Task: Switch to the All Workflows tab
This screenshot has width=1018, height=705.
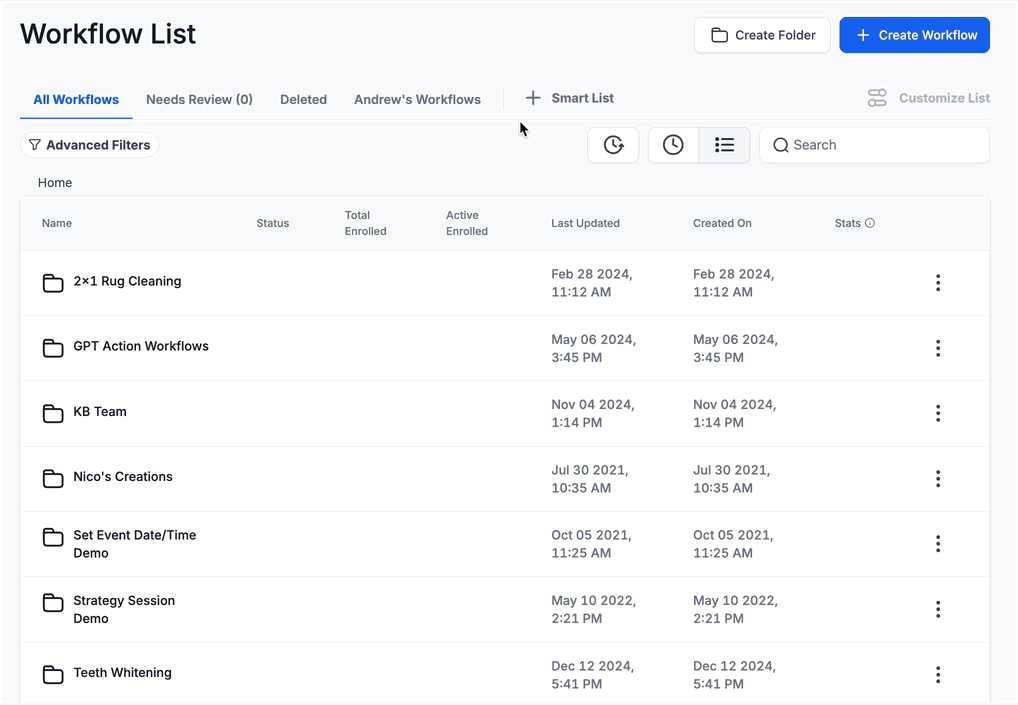Action: coord(76,99)
